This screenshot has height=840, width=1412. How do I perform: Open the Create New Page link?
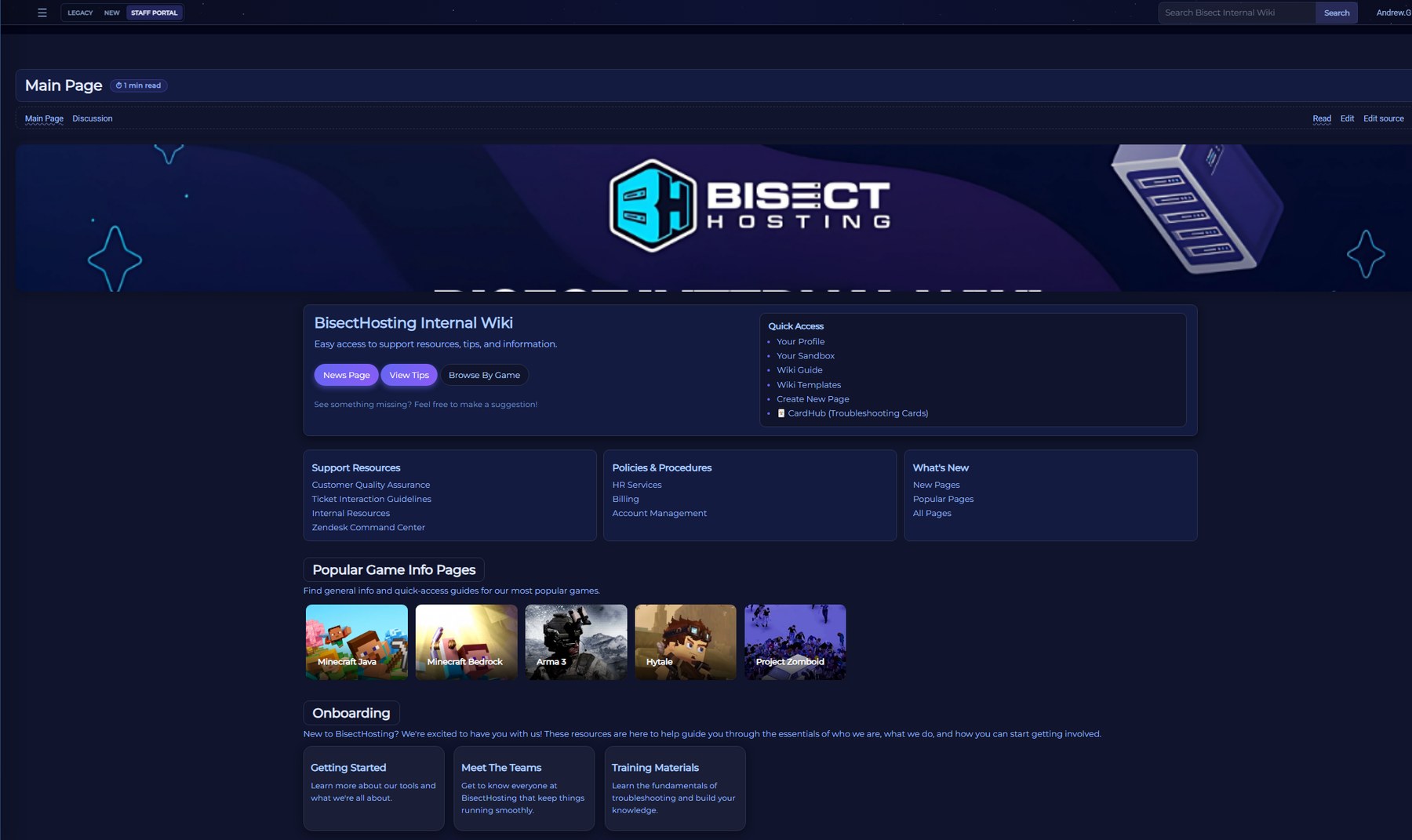pos(813,399)
